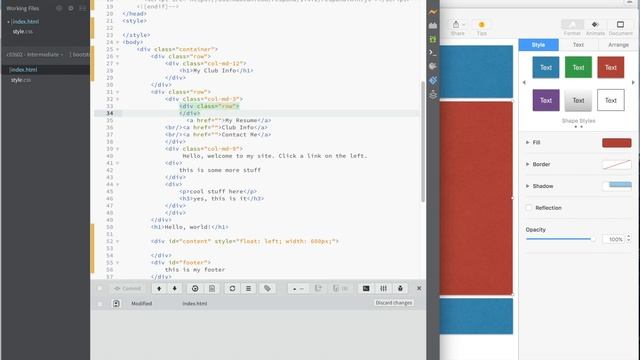Refresh the Git panel

[x=232, y=289]
